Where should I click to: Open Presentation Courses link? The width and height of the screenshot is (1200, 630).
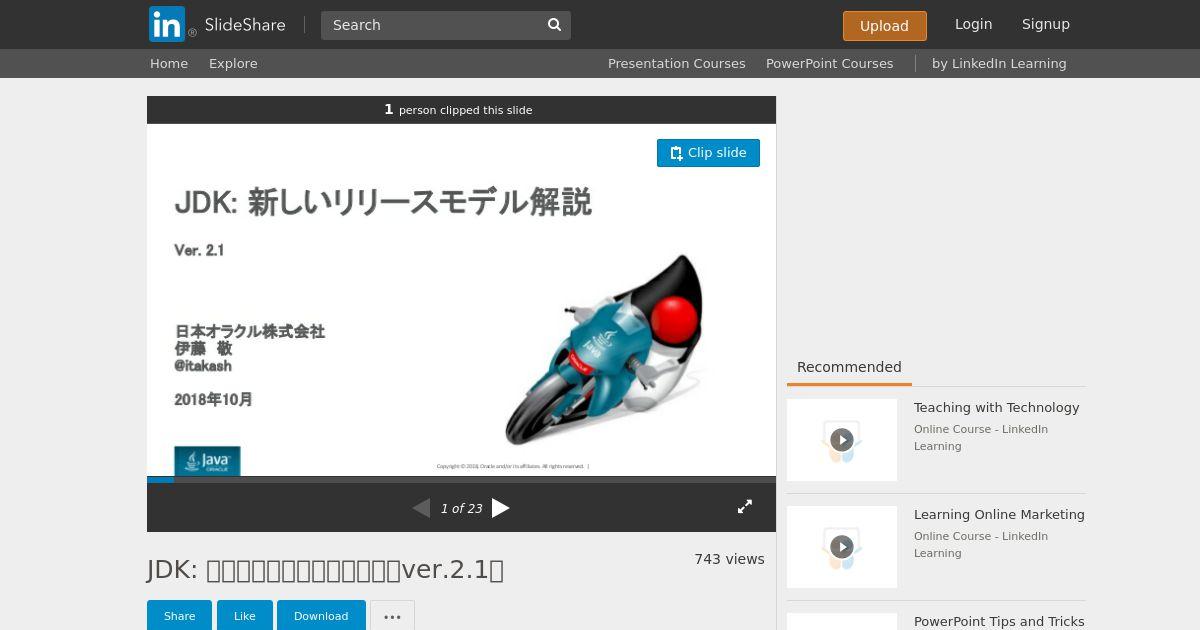tap(677, 63)
